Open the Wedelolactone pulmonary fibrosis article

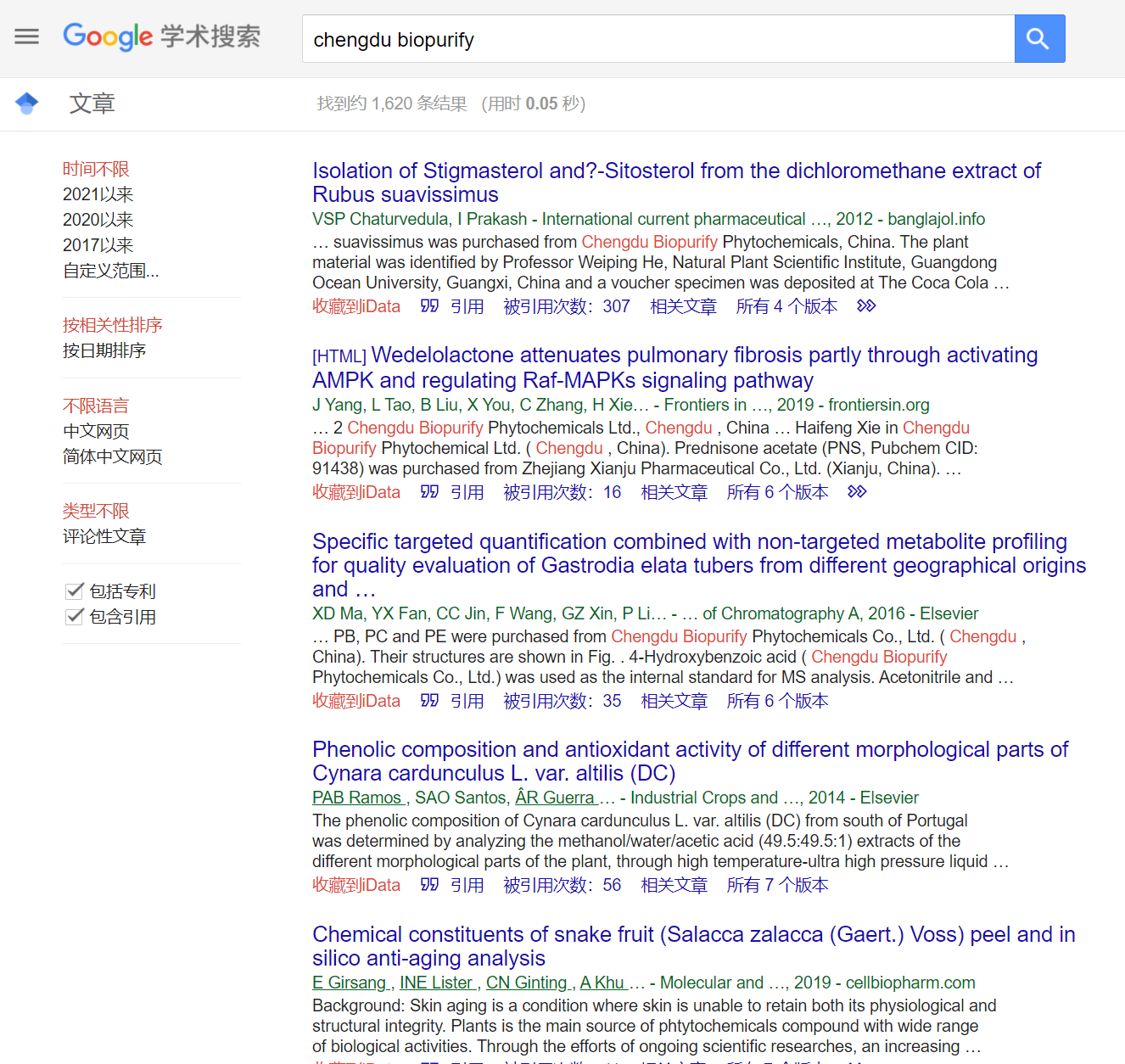pos(674,367)
